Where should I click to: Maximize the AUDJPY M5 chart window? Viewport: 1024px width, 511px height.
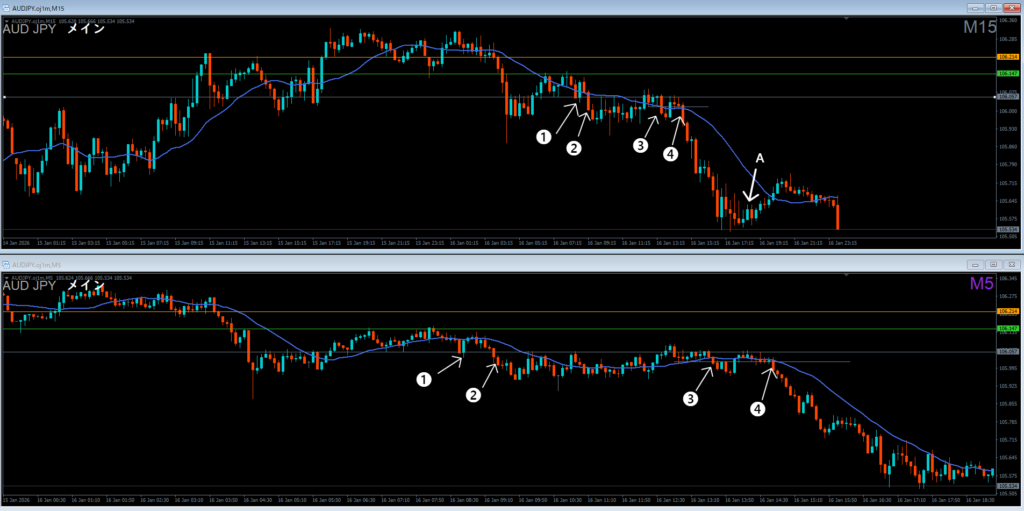(x=993, y=265)
